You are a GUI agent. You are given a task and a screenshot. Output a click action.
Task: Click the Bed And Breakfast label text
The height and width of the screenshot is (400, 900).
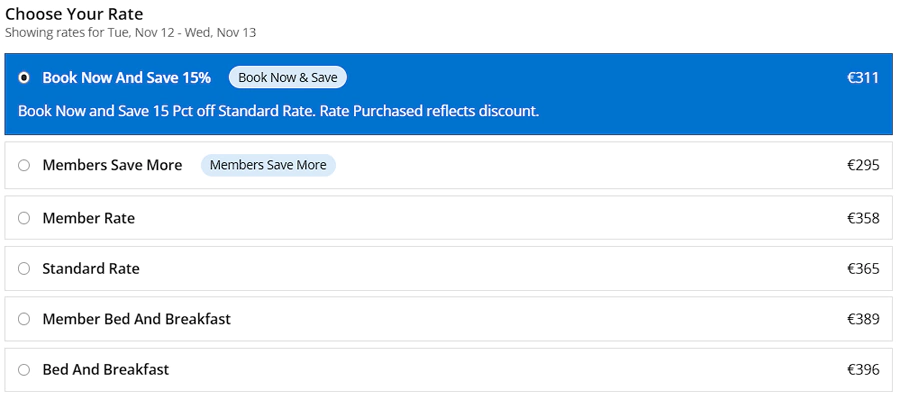pyautogui.click(x=105, y=370)
